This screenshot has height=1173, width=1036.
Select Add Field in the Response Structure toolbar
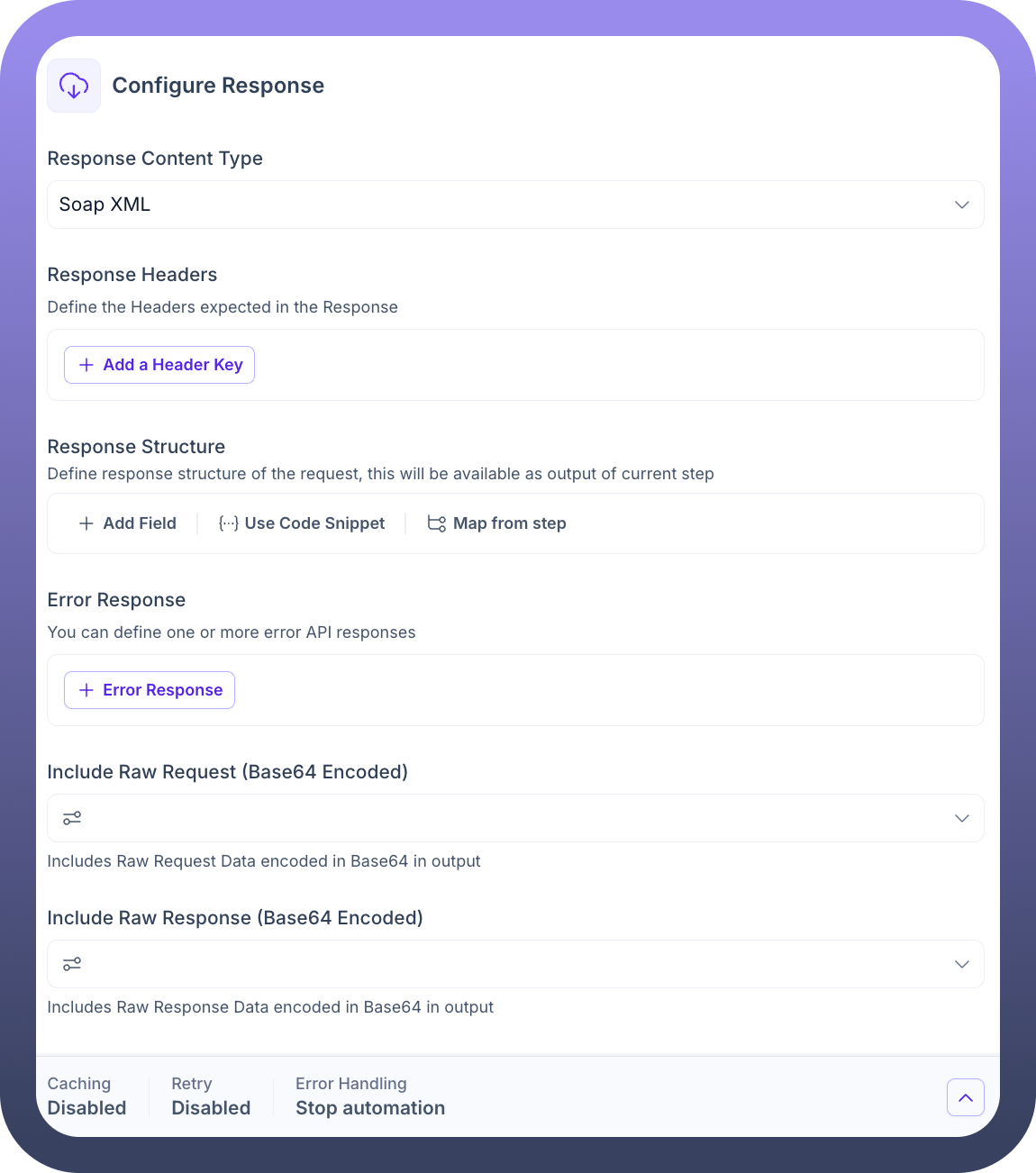(x=140, y=523)
